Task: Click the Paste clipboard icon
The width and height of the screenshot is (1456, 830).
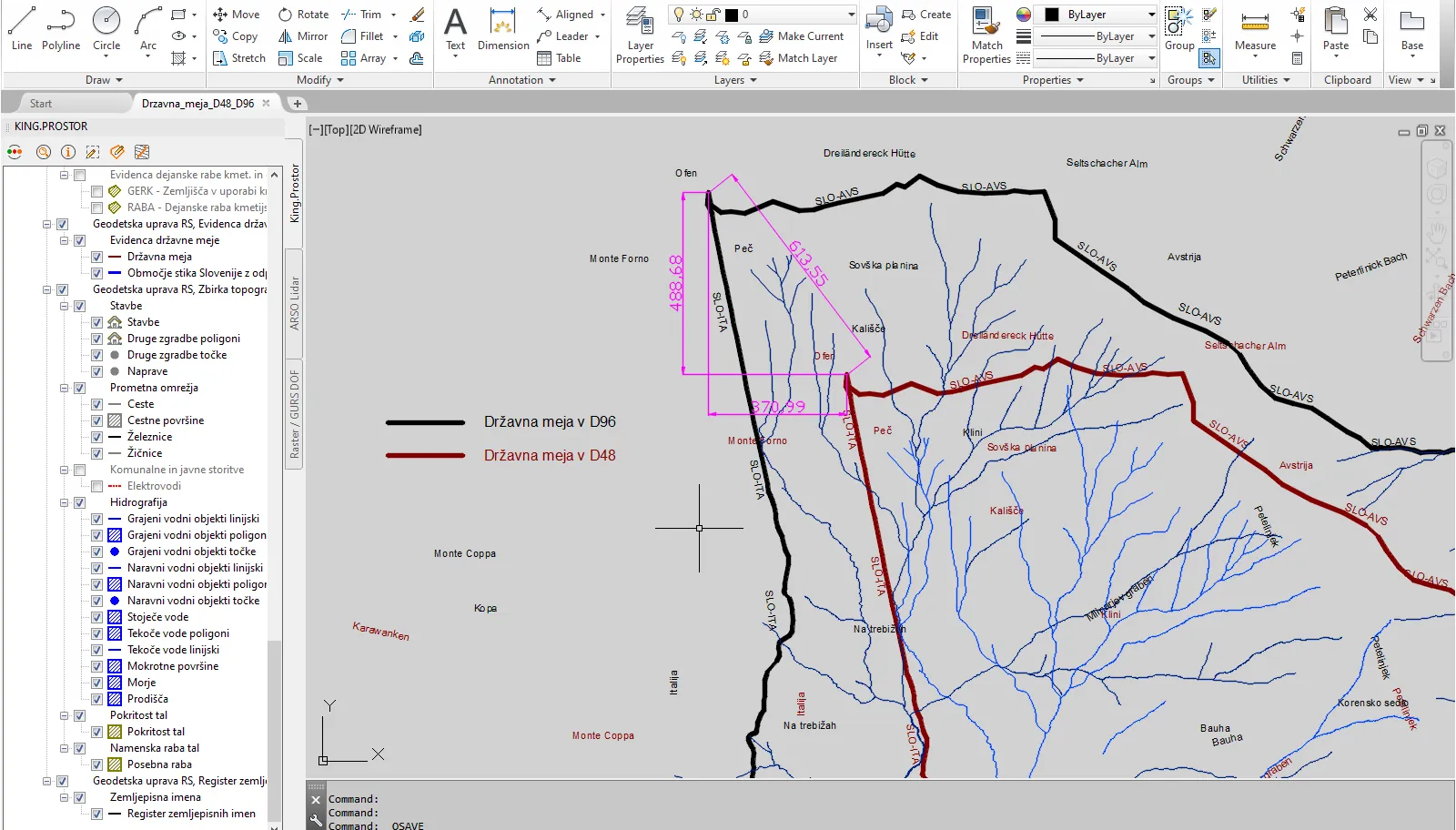Action: [1336, 28]
